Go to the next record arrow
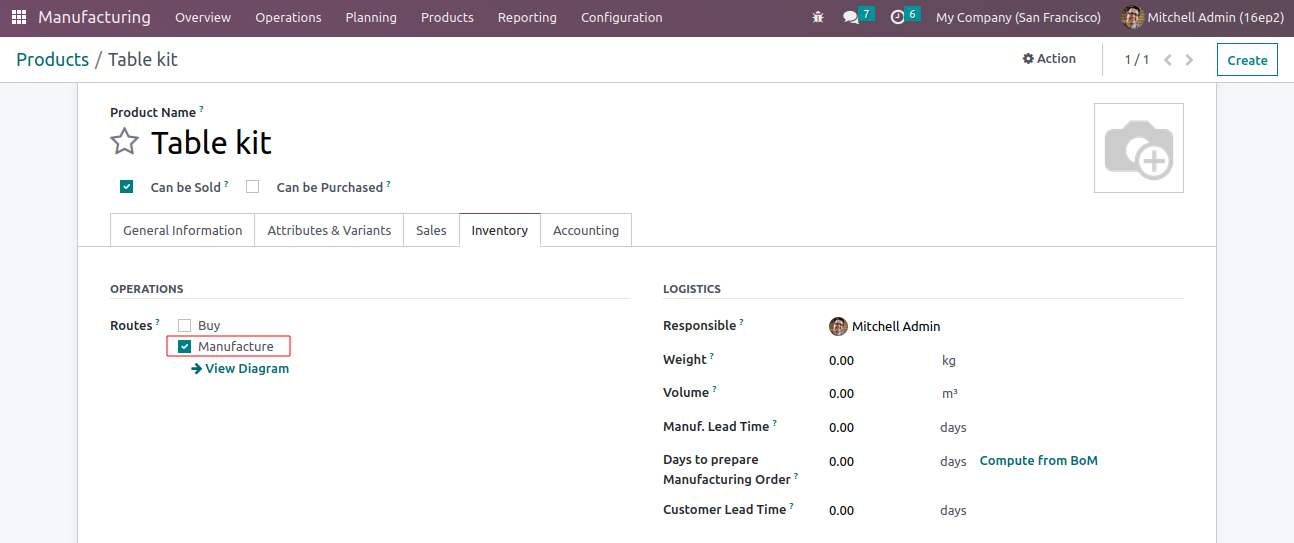Screen dimensions: 1294x543 1189,60
